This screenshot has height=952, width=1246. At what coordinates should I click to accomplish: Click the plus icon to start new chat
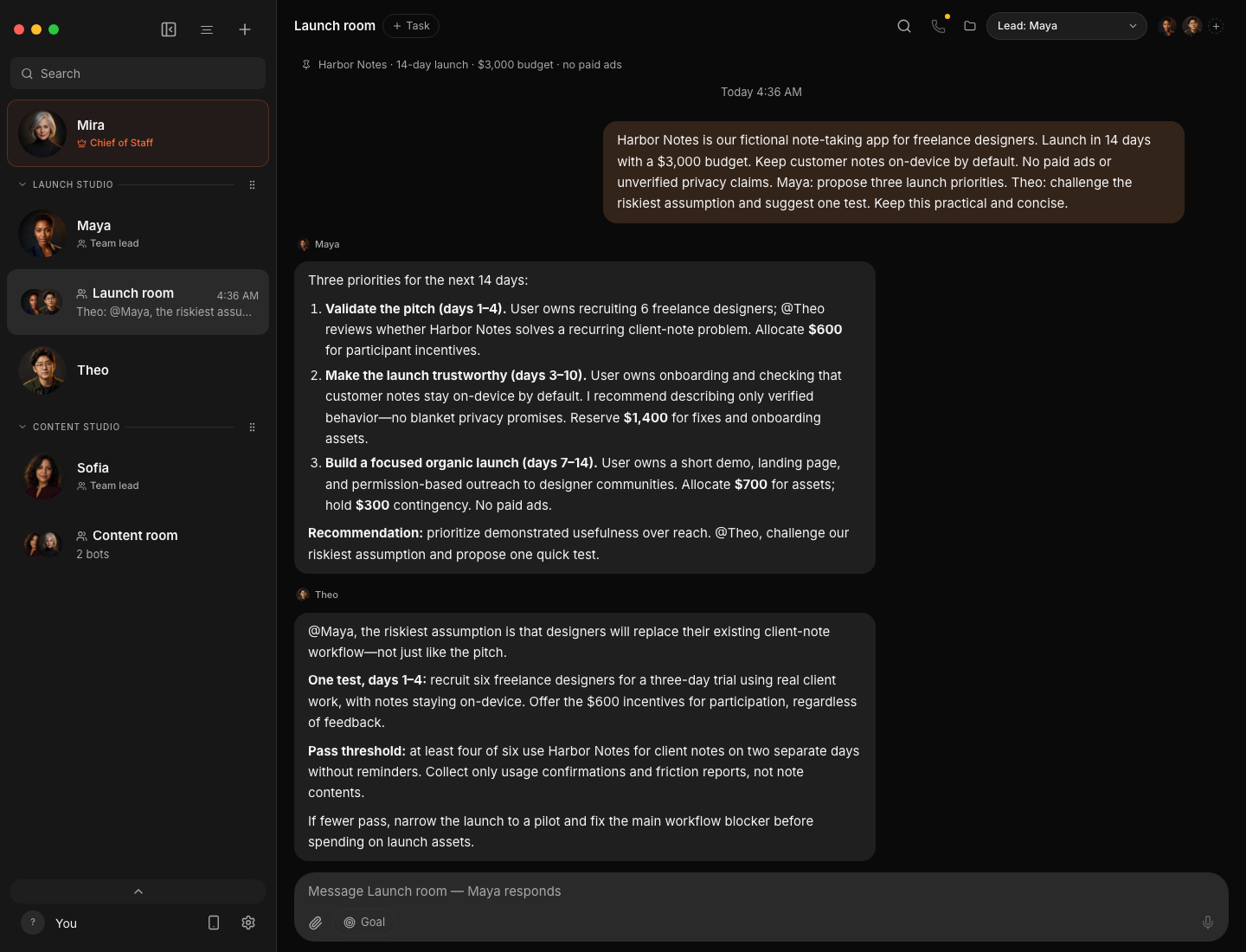coord(245,29)
